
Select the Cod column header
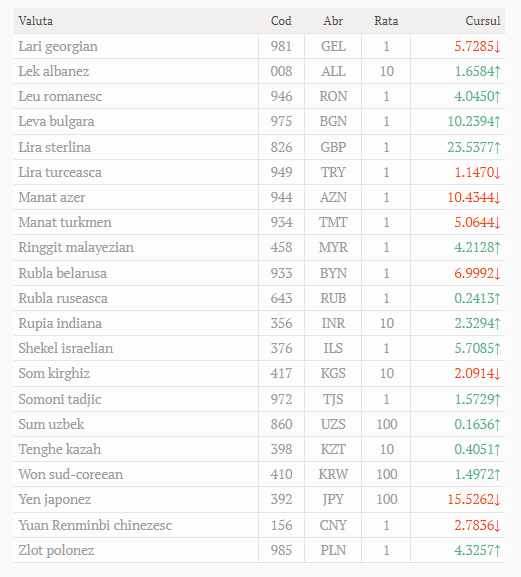pos(281,21)
